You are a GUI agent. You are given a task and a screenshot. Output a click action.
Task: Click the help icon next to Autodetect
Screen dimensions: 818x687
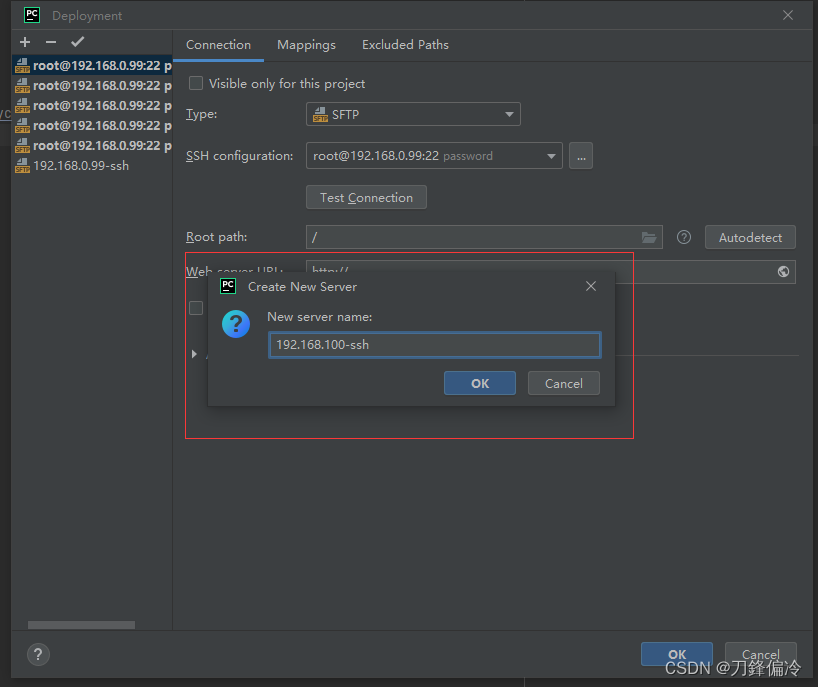click(x=684, y=236)
